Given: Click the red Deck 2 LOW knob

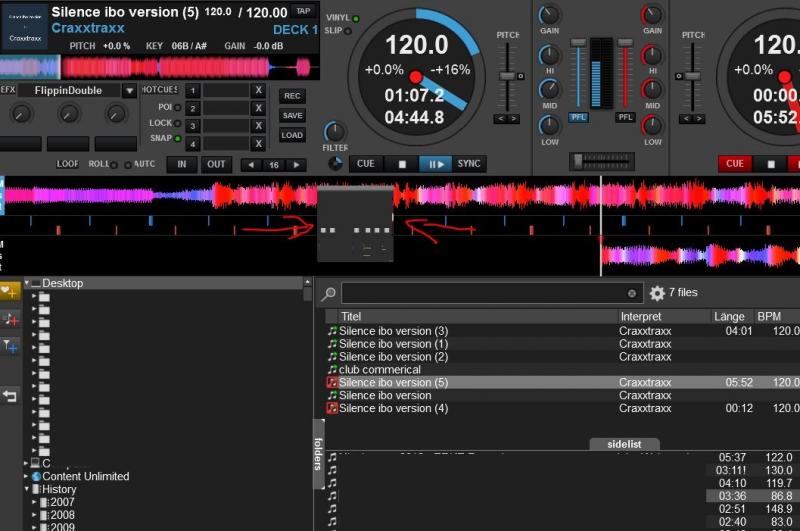Looking at the screenshot, I should pyautogui.click(x=652, y=125).
